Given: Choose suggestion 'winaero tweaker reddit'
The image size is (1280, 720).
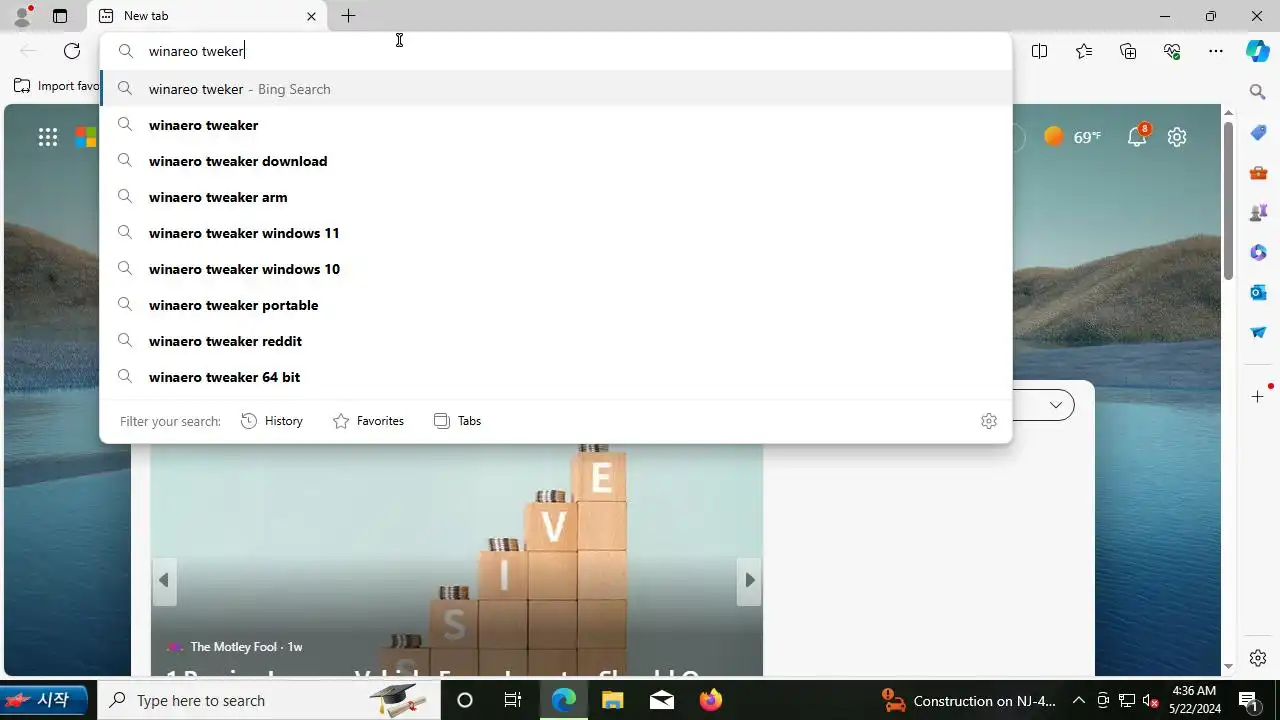Looking at the screenshot, I should (x=556, y=341).
